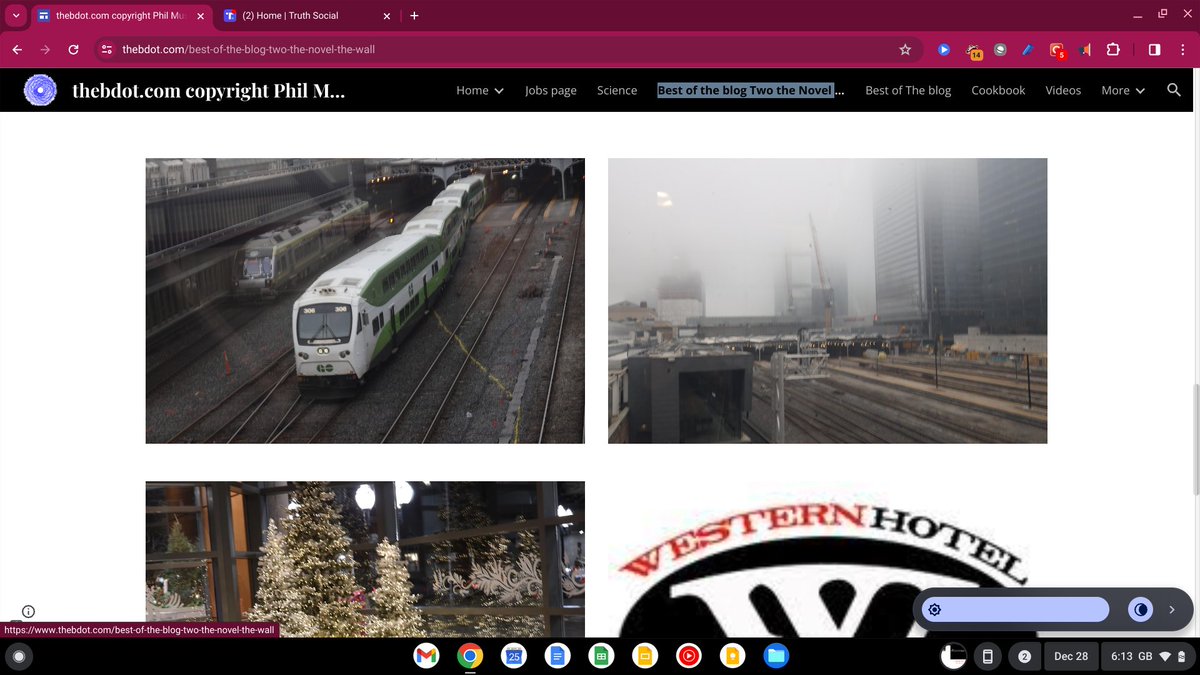Viewport: 1200px width, 675px height.
Task: Go back to the previous page
Action: tap(17, 49)
